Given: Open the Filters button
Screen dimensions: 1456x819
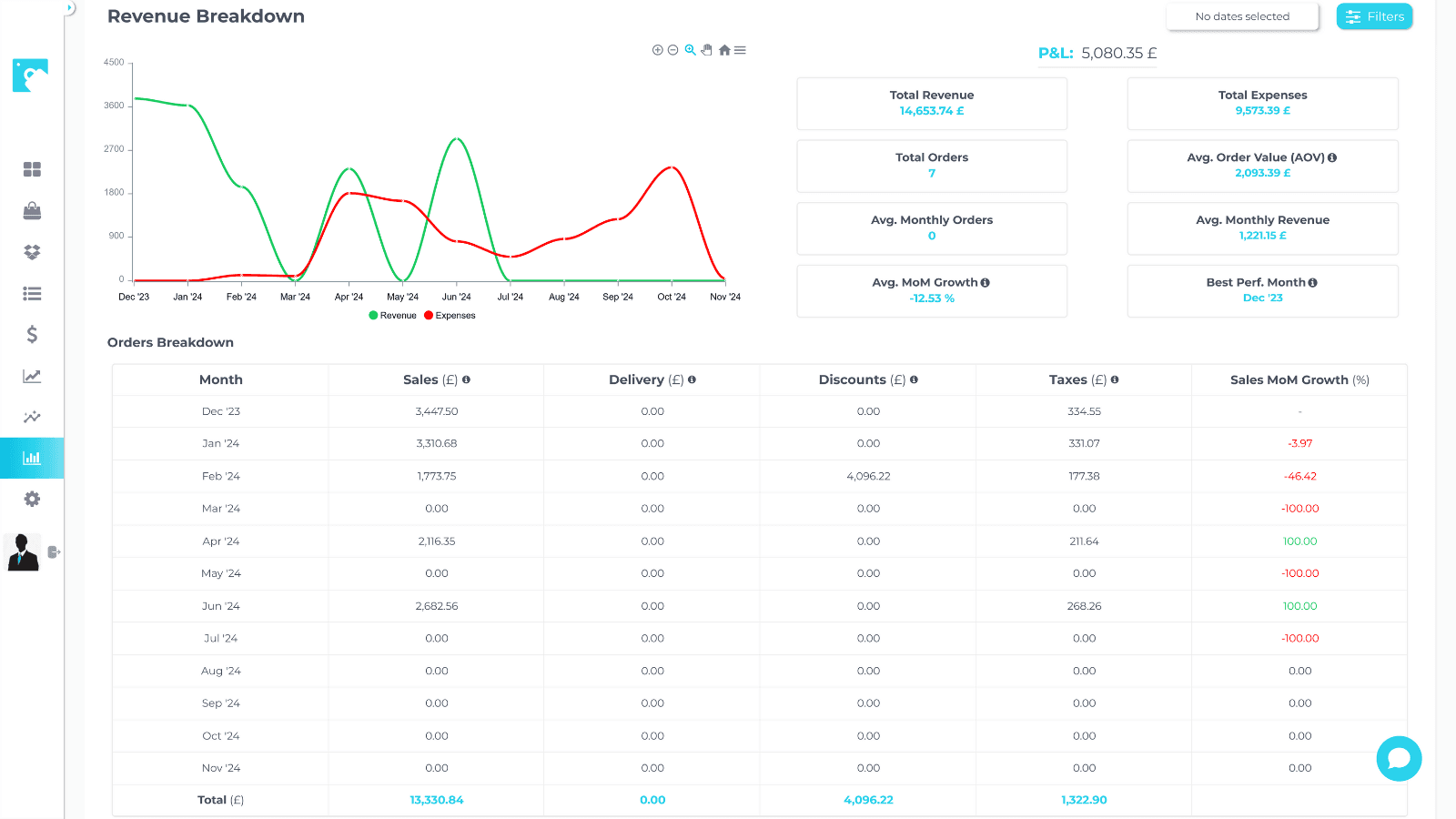Looking at the screenshot, I should [x=1374, y=16].
